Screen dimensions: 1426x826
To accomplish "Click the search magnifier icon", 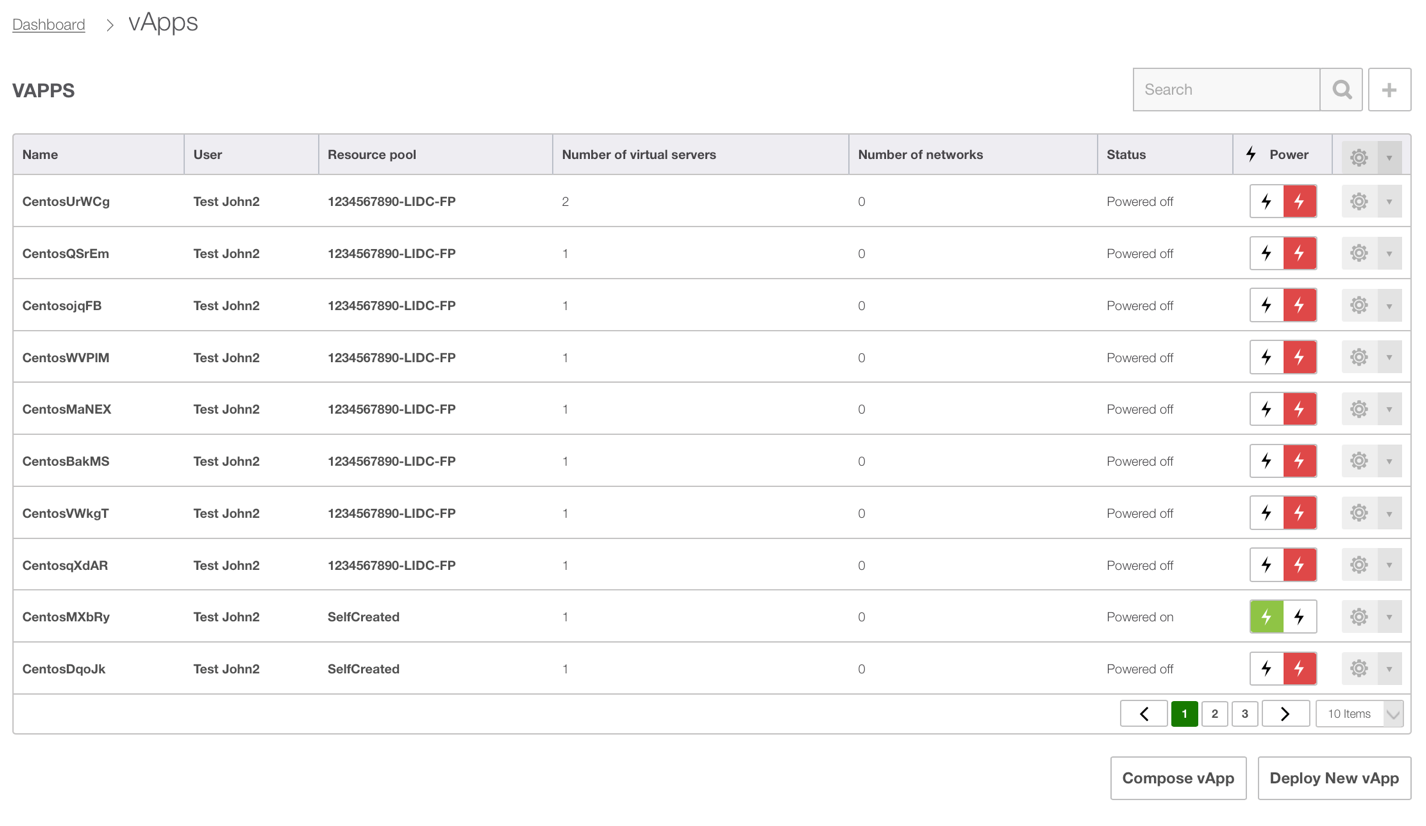I will [1341, 89].
